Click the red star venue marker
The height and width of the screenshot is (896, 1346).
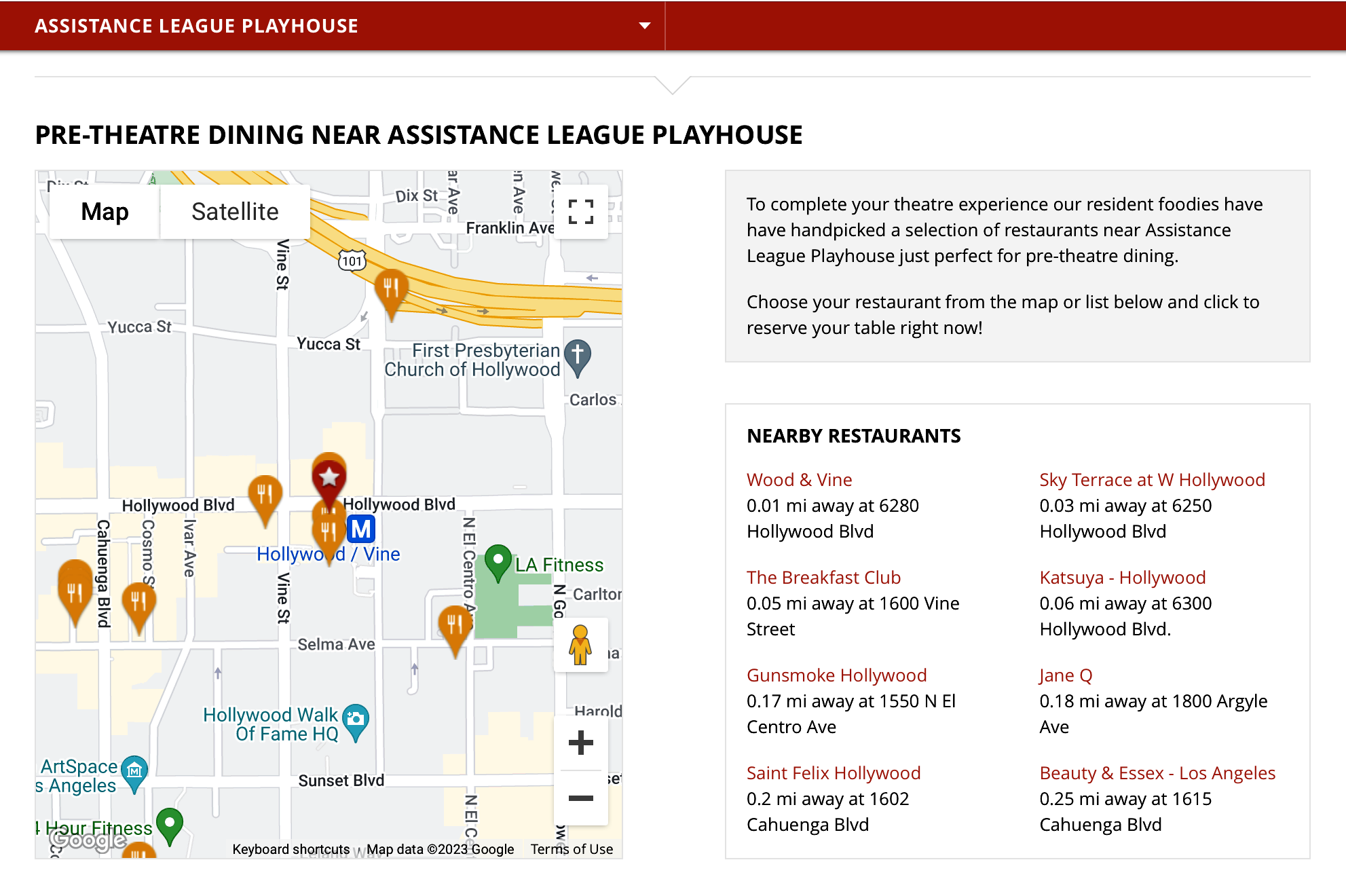pyautogui.click(x=329, y=478)
